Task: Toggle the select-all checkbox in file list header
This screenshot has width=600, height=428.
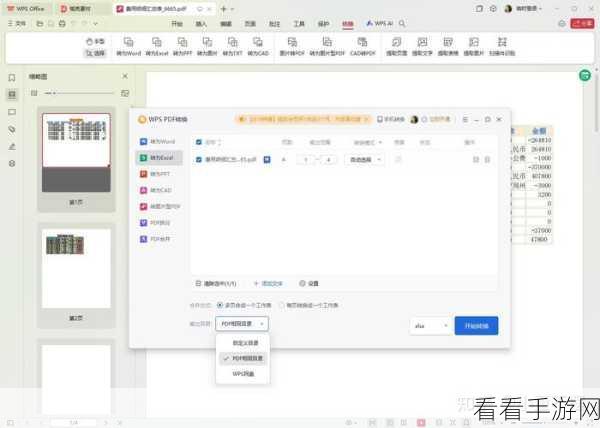Action: tap(199, 142)
